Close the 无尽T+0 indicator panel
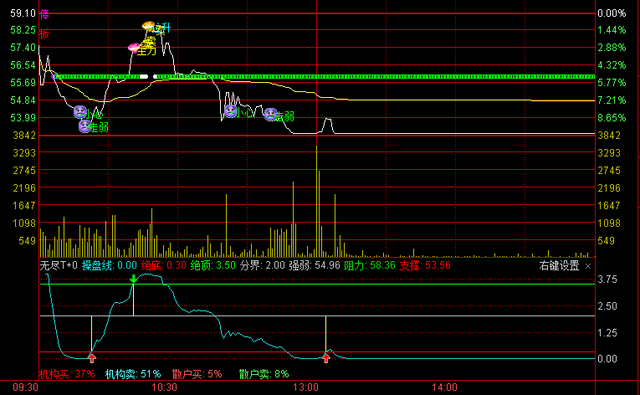Screen dimensions: 640x395 click(588, 266)
